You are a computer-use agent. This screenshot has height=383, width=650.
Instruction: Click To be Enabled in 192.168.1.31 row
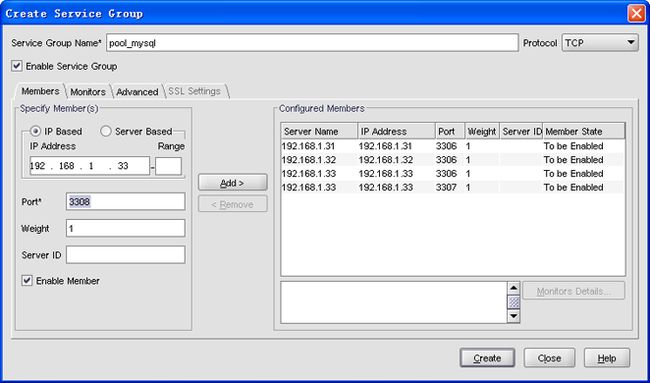click(x=573, y=146)
